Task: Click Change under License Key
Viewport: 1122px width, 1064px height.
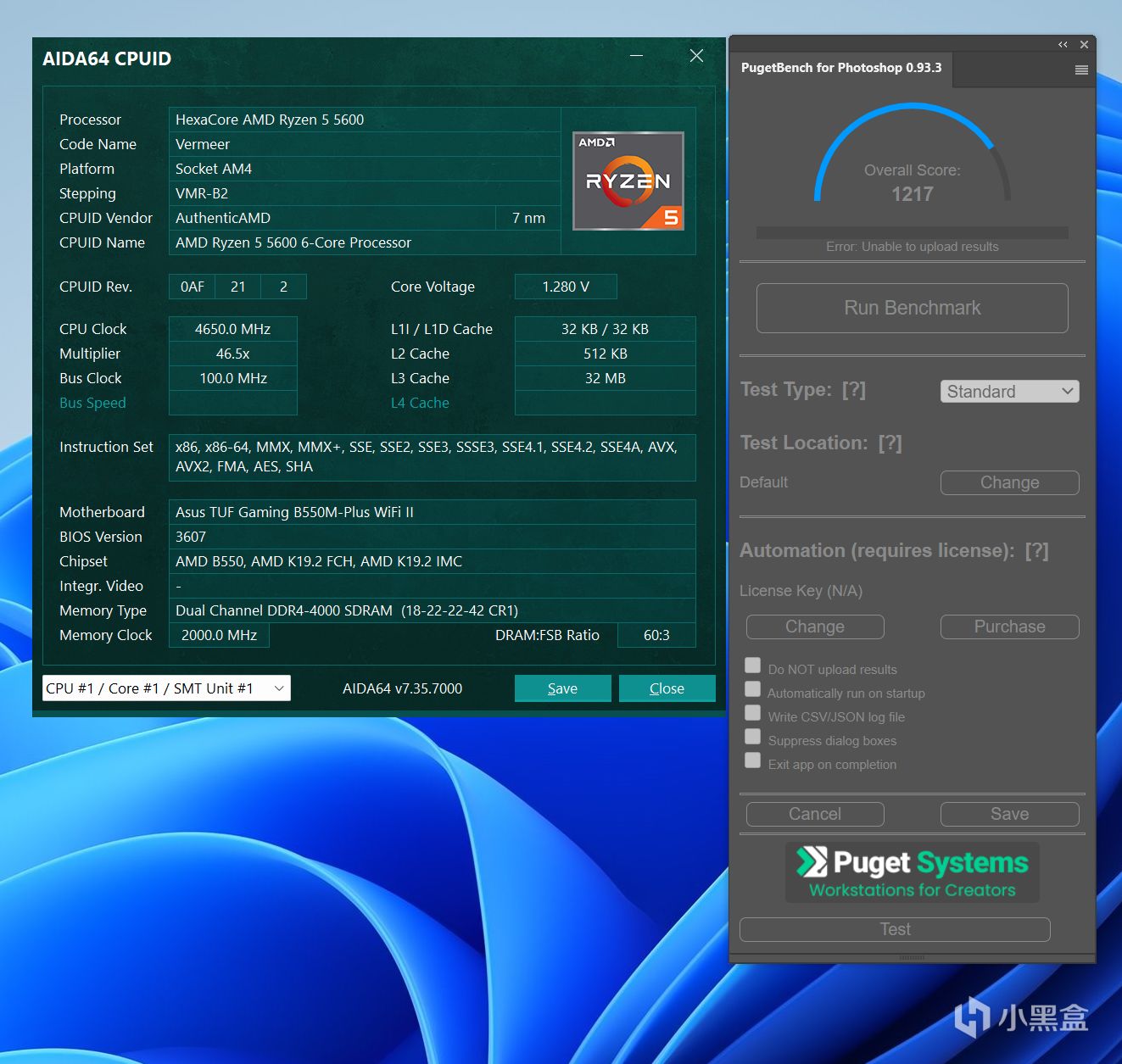Action: (815, 627)
